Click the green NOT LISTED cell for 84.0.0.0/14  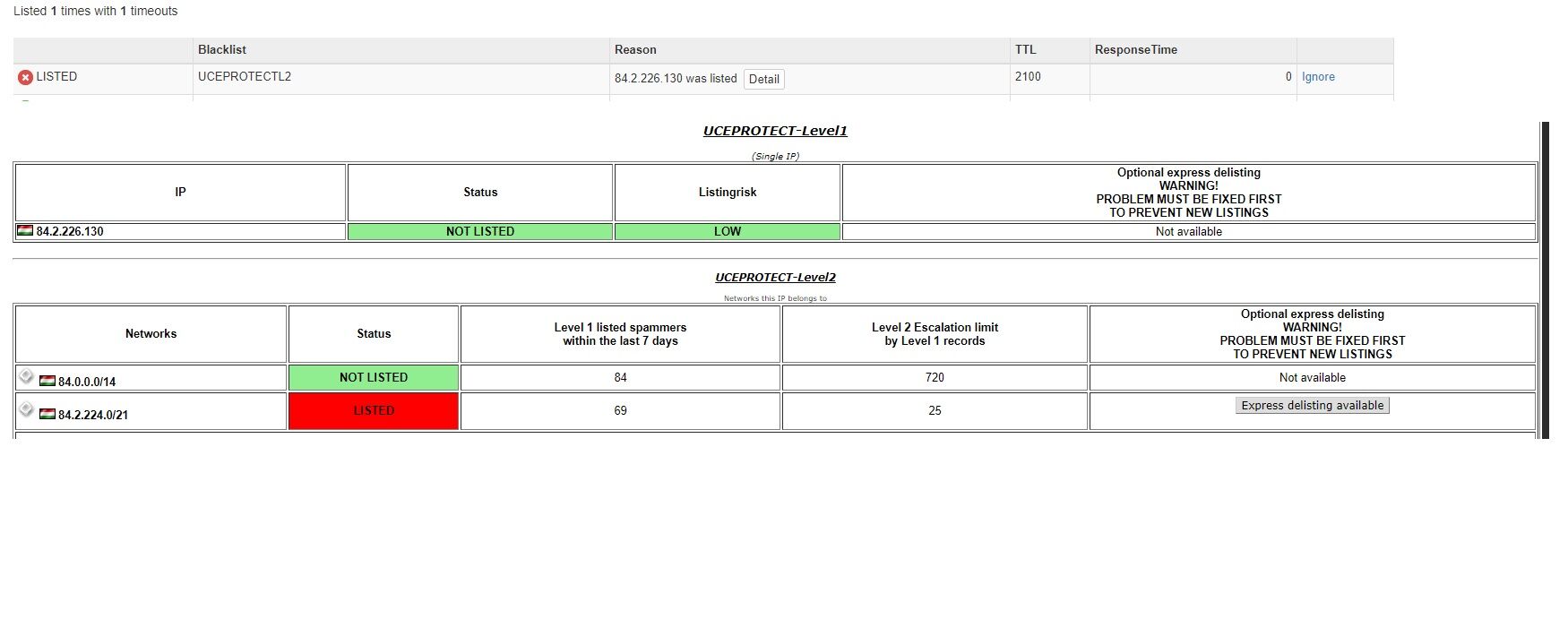(374, 377)
